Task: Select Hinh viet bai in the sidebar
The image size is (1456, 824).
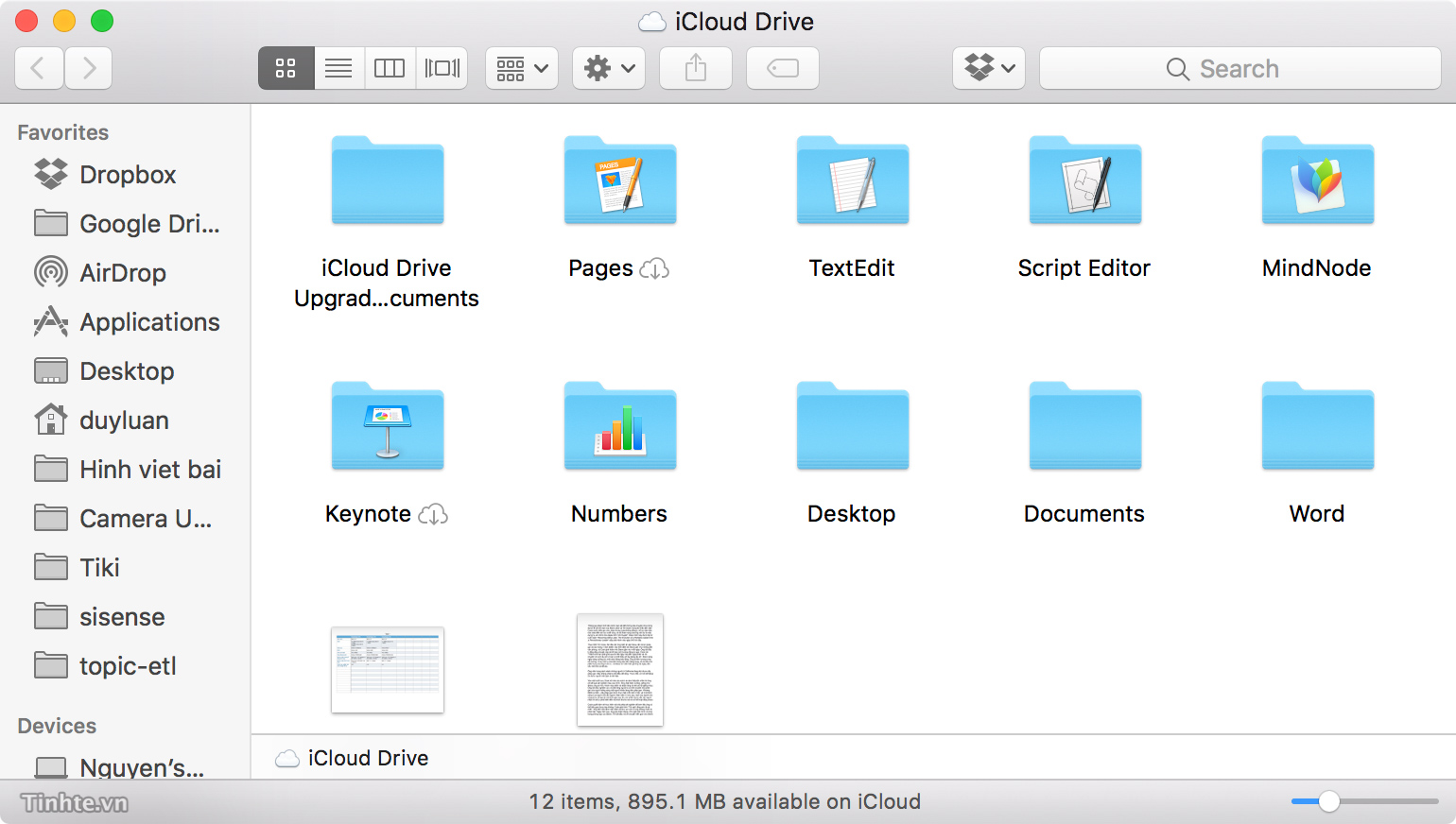Action: pos(125,470)
